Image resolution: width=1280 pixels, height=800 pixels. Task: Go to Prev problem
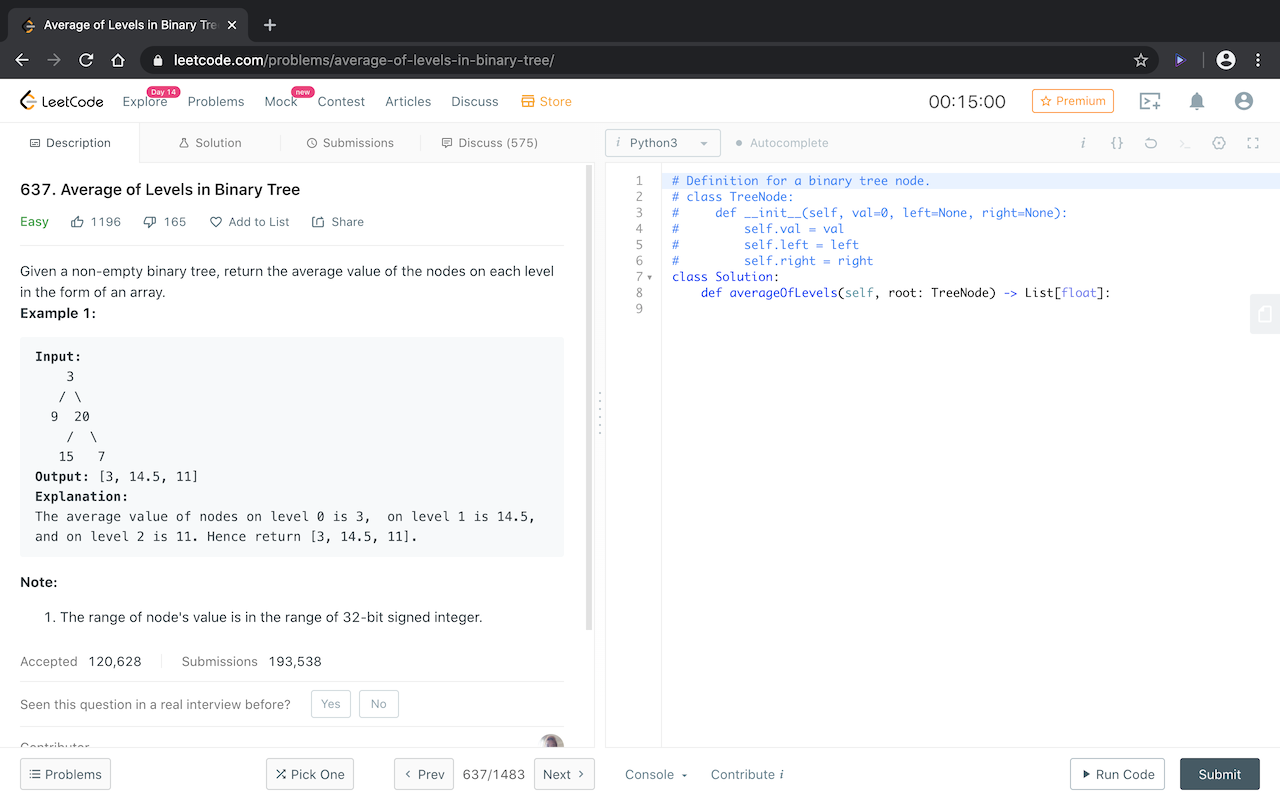coord(424,774)
